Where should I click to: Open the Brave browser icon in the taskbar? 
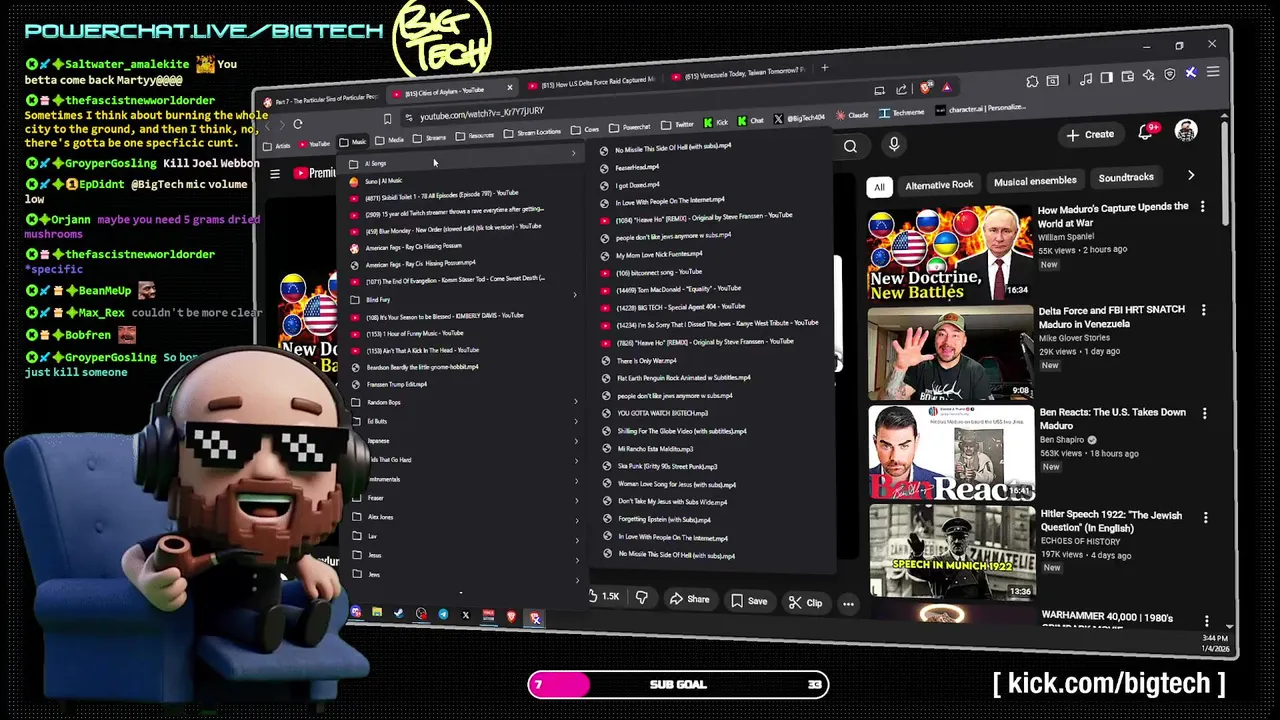point(512,617)
